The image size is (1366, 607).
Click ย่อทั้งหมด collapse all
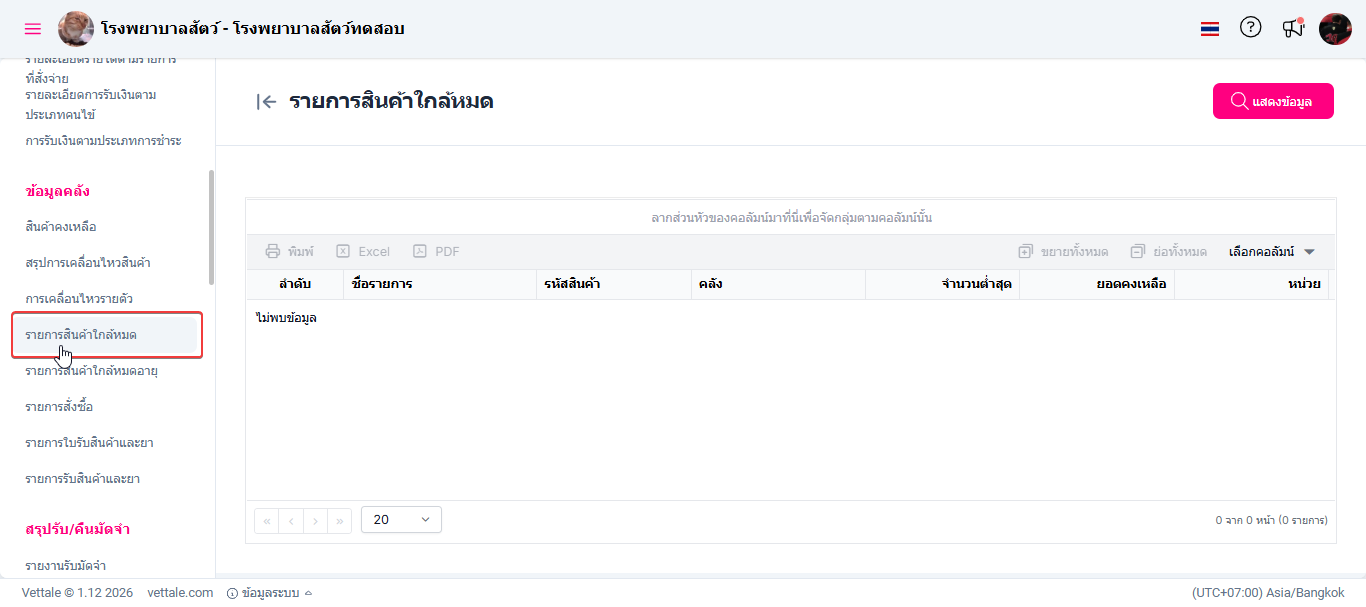coord(1168,252)
